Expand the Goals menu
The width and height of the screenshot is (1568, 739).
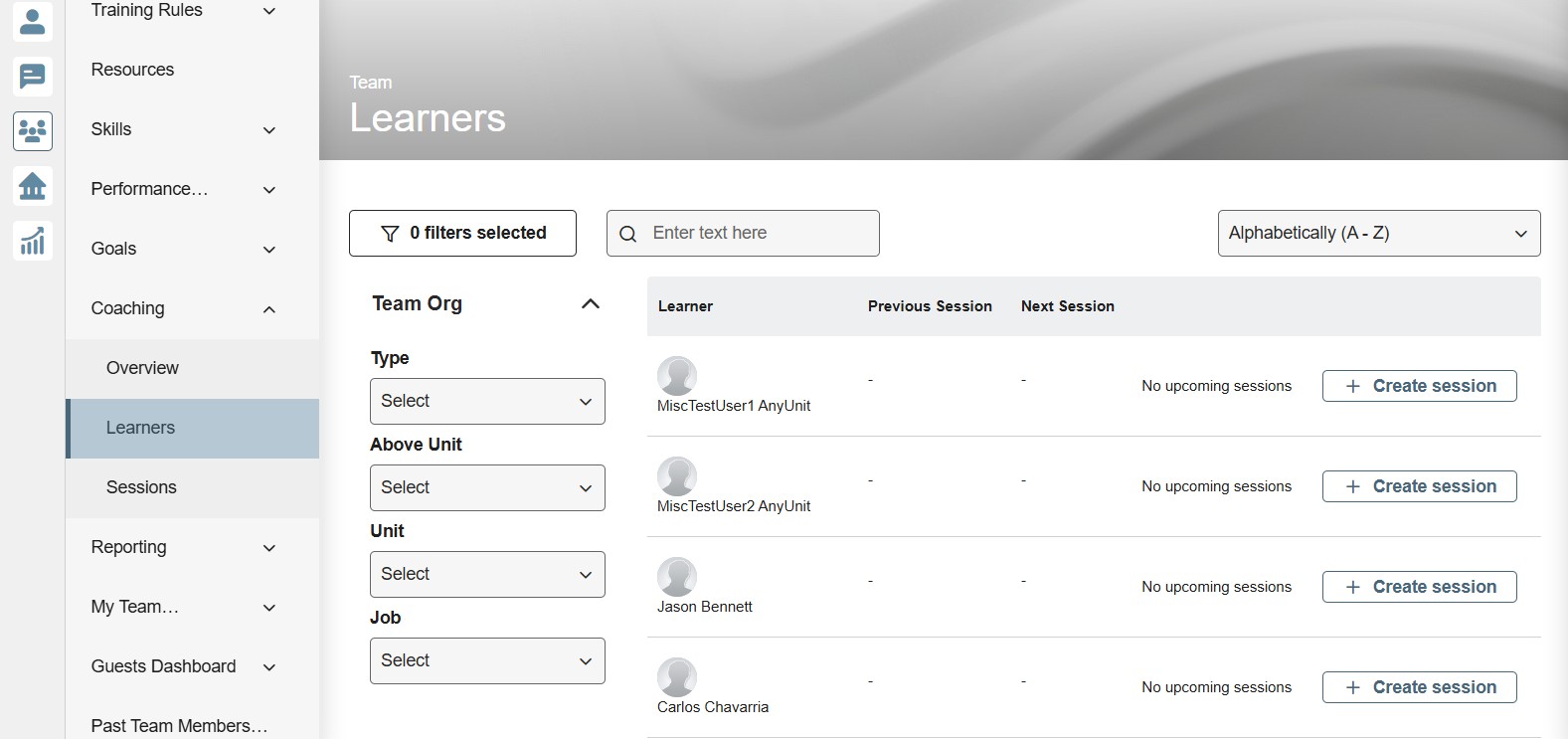click(x=193, y=249)
